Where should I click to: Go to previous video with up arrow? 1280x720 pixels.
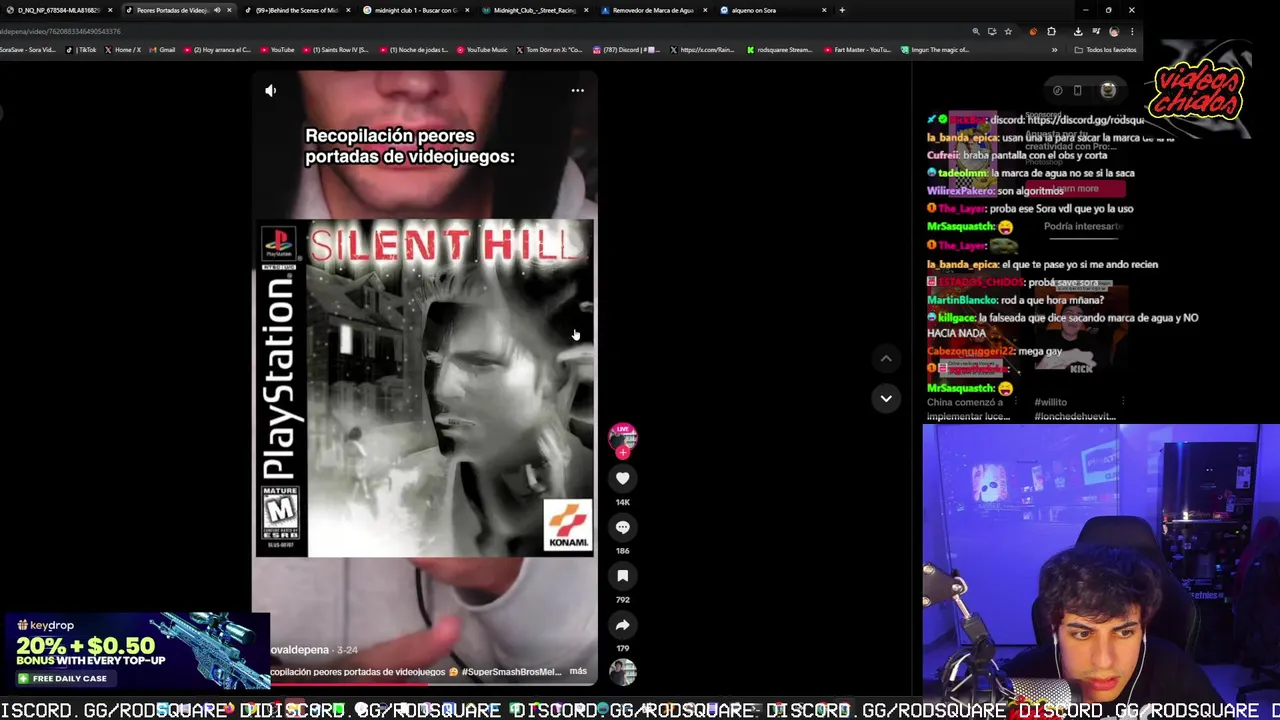pyautogui.click(x=885, y=358)
